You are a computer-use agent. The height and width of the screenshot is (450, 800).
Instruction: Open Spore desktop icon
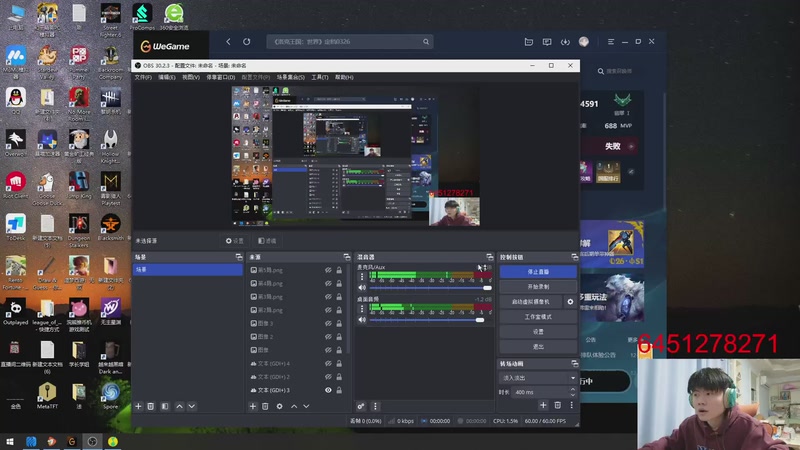111,396
